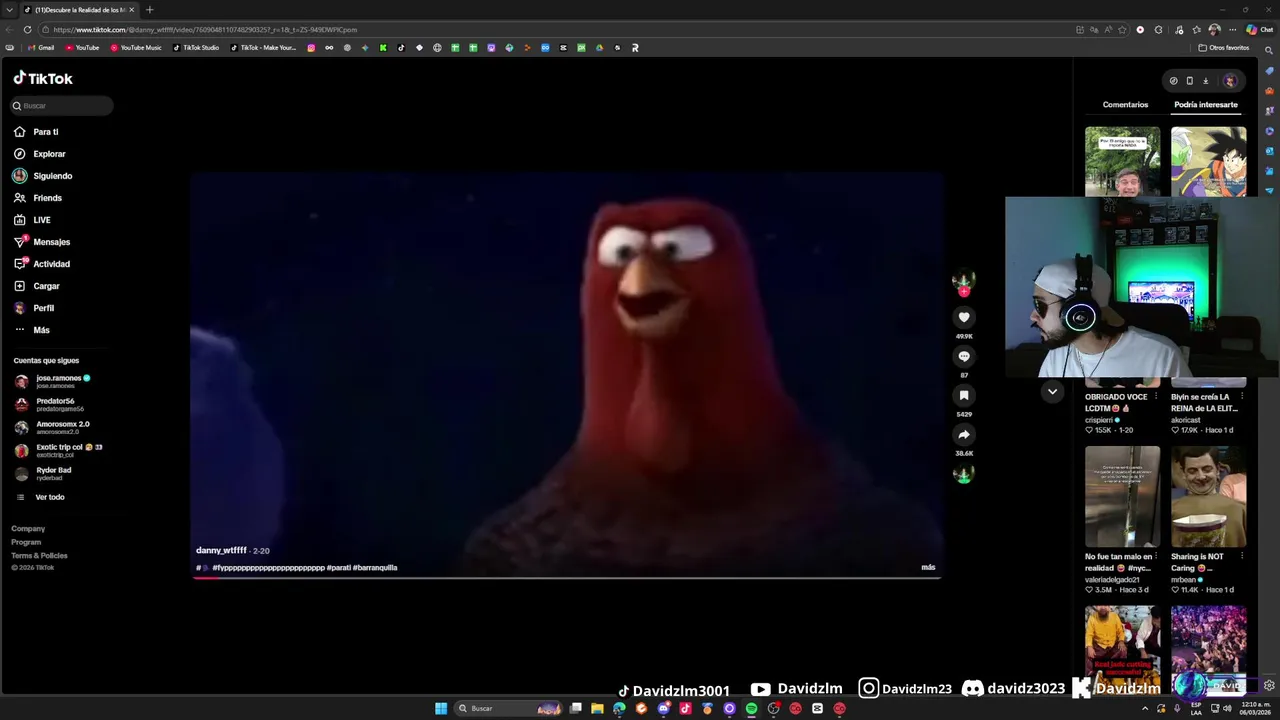Click the Buscar search field in TikTok

pyautogui.click(x=62, y=105)
